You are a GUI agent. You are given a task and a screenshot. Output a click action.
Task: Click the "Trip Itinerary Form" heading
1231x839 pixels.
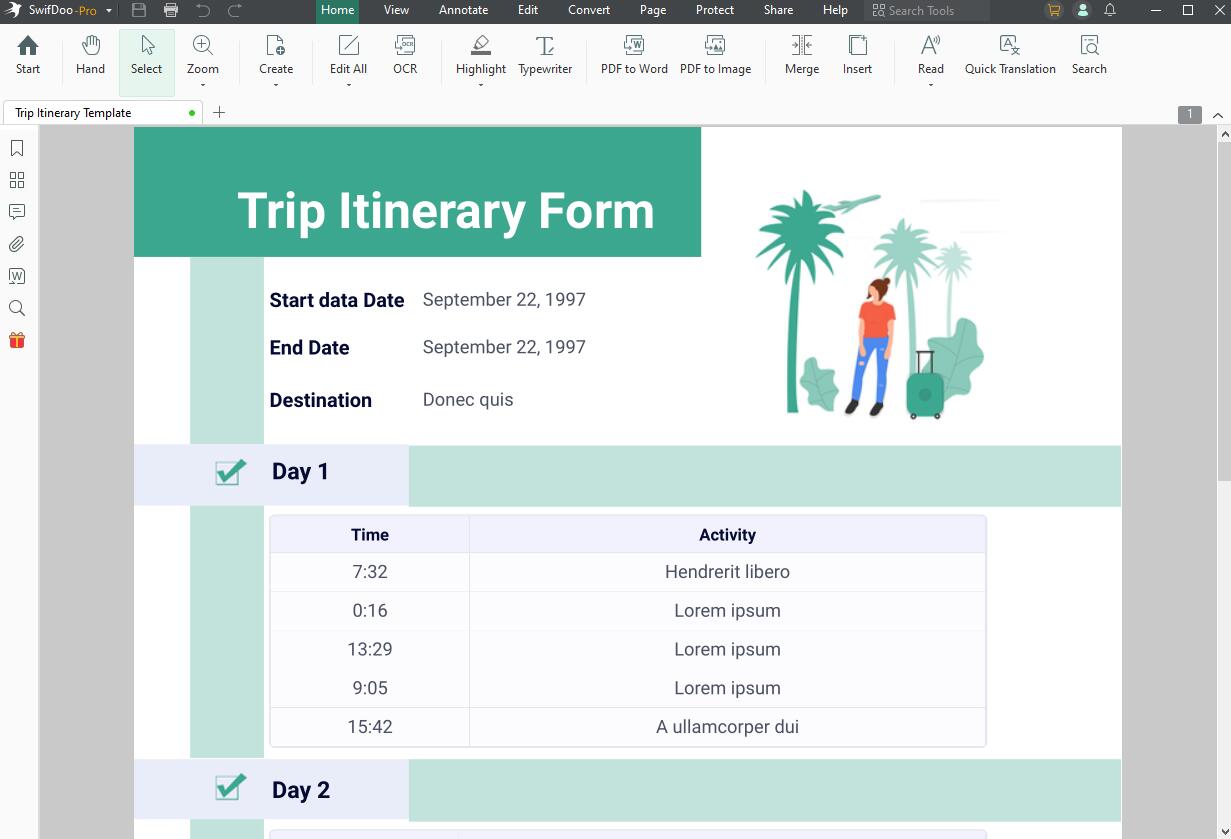(446, 211)
